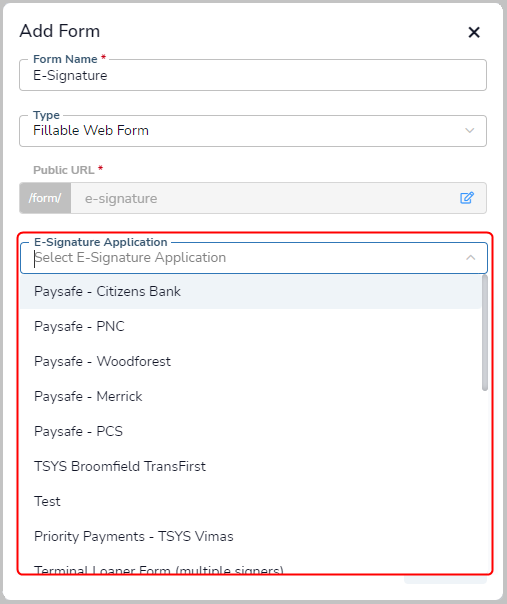Close the Add Form dialog

[474, 32]
